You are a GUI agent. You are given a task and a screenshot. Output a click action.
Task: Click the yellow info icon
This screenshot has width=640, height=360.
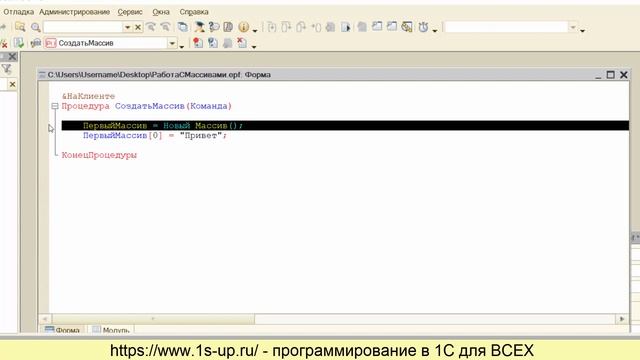click(x=244, y=27)
